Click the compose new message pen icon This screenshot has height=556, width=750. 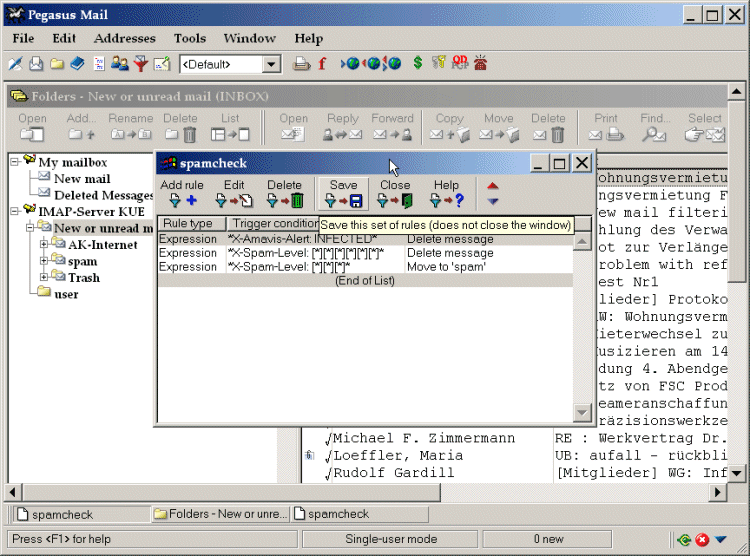click(16, 64)
